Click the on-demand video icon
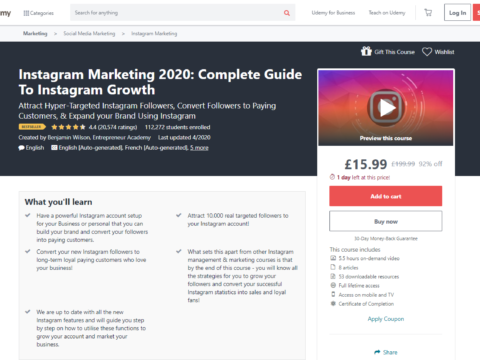Image resolution: width=480 pixels, height=360 pixels. pyautogui.click(x=333, y=258)
